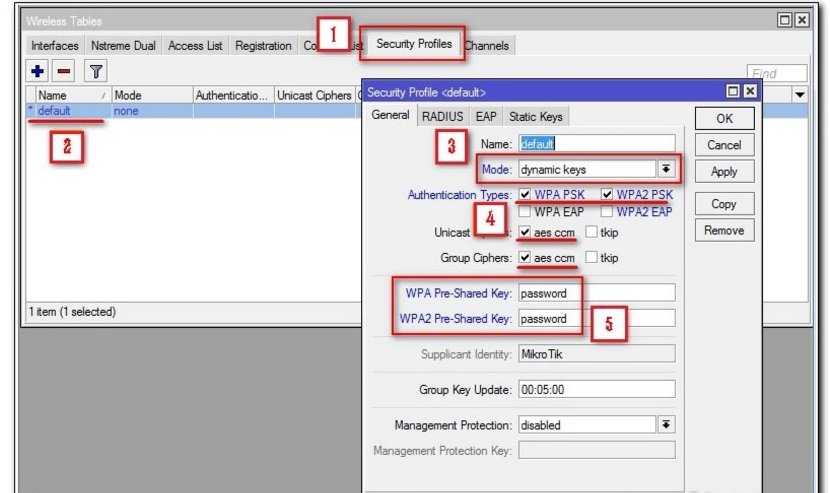Expand the Mode dropdown arrow
Viewport: 830px width, 493px height.
(666, 169)
